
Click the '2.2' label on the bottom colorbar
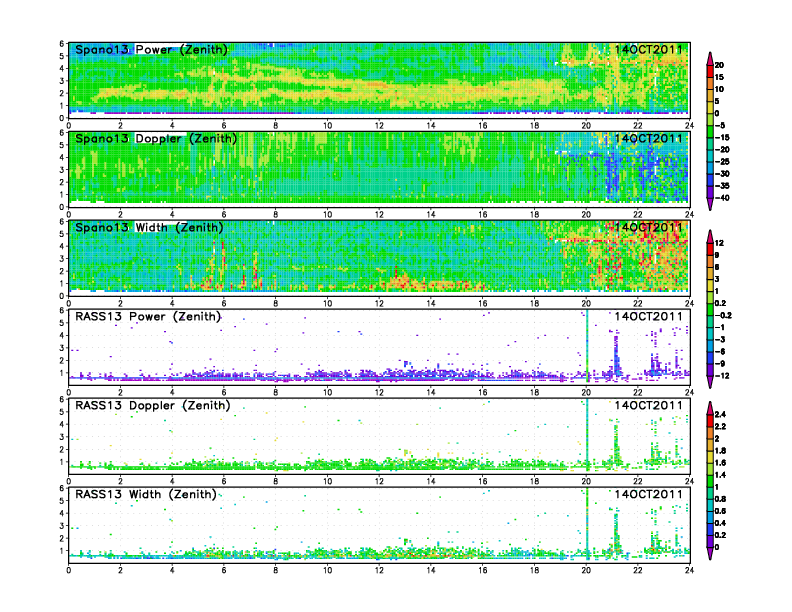click(721, 427)
